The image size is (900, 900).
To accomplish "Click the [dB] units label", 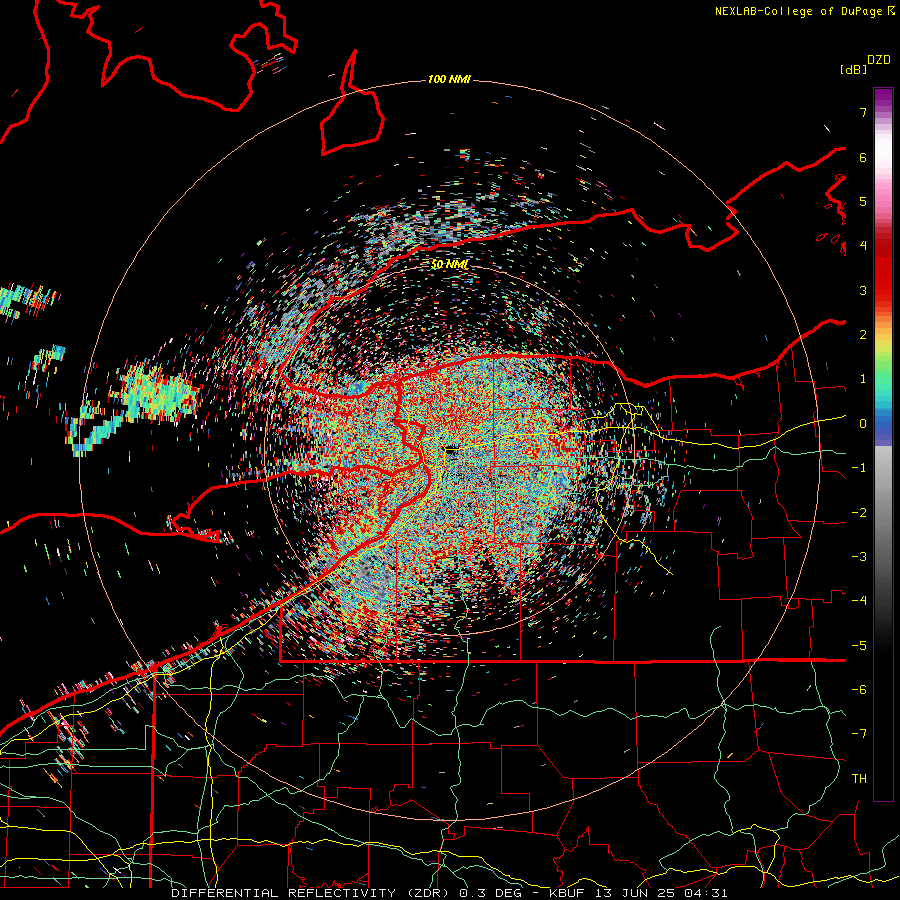I will [853, 69].
